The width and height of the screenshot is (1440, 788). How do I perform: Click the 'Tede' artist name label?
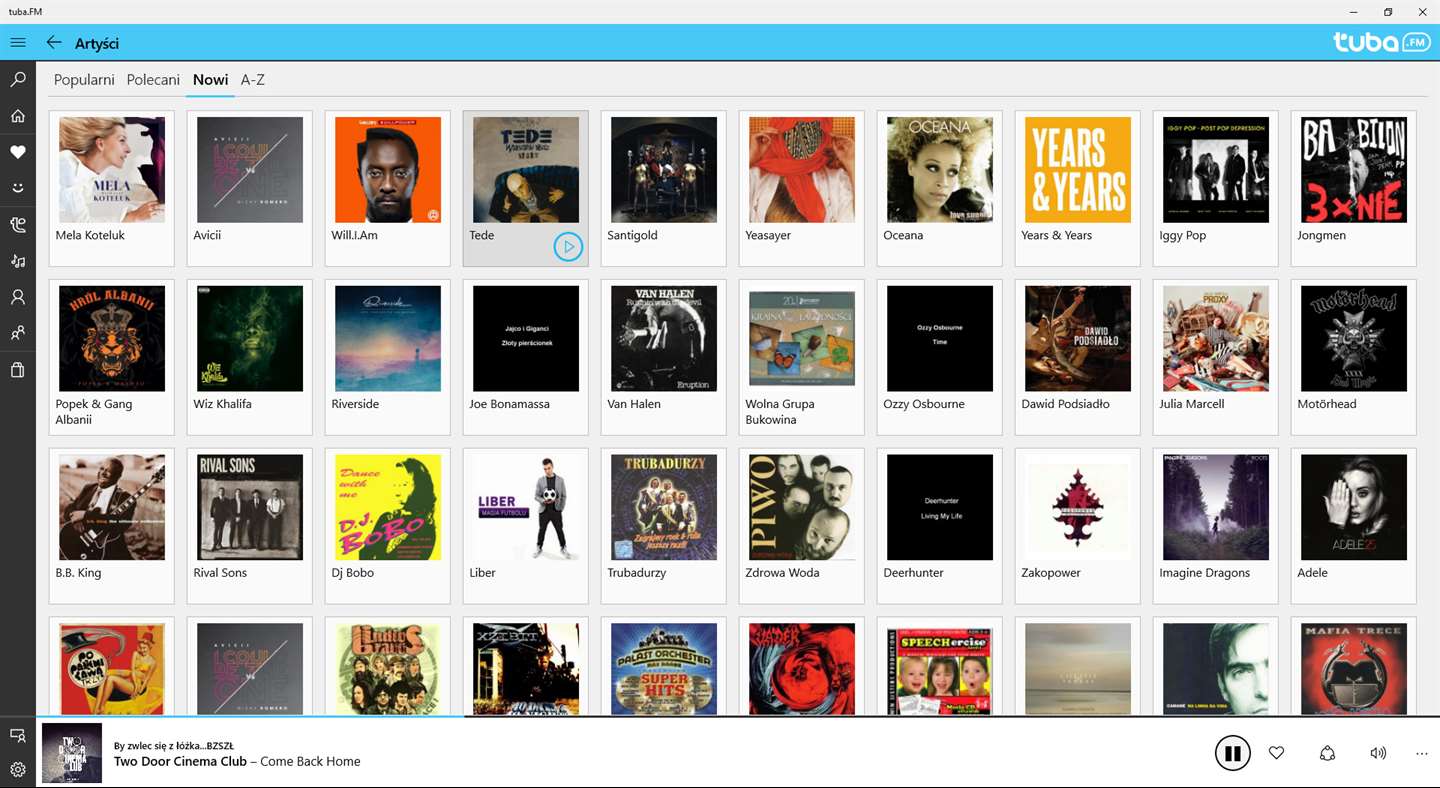click(x=482, y=235)
